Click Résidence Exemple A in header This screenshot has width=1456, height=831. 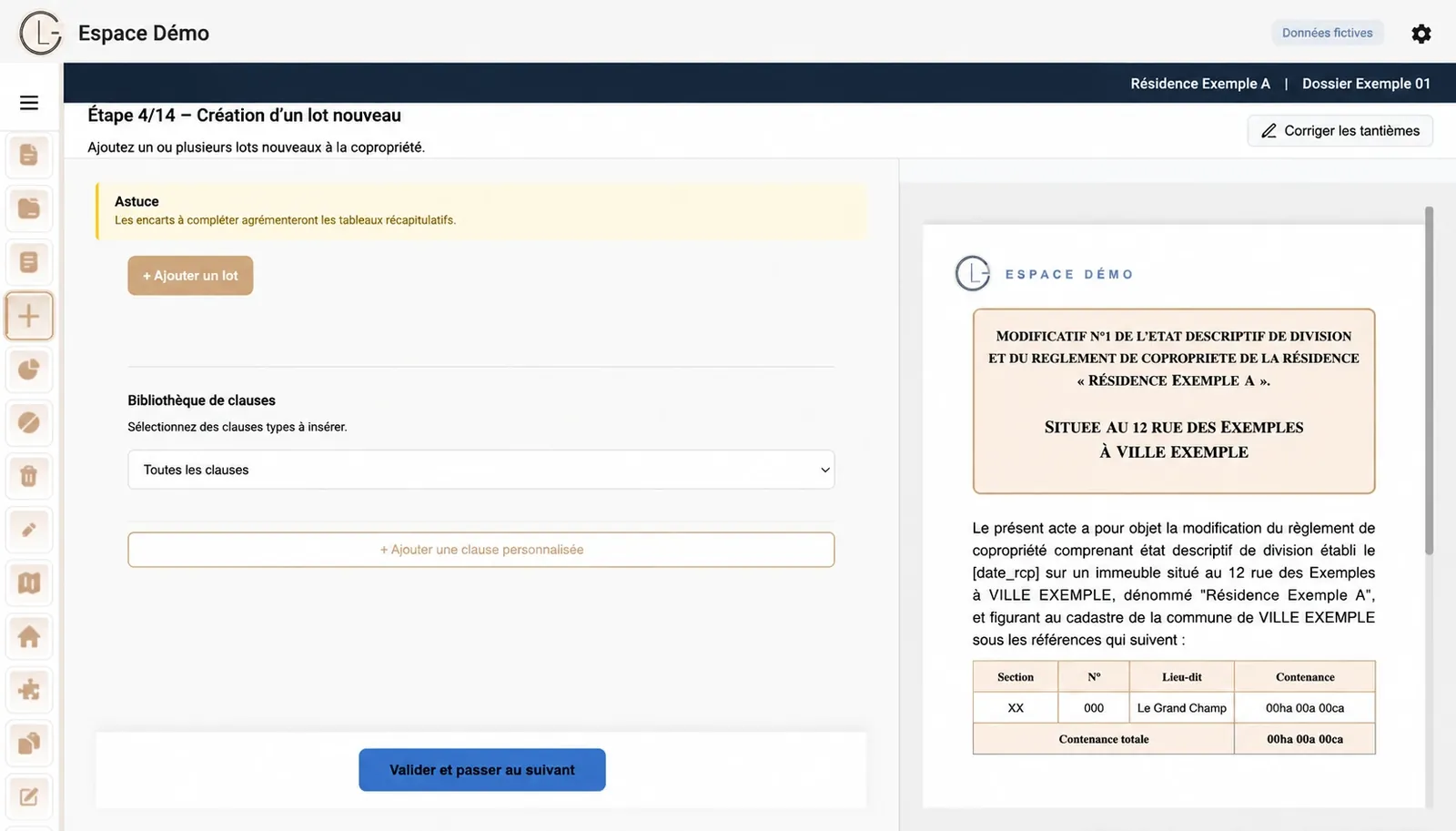coord(1199,84)
